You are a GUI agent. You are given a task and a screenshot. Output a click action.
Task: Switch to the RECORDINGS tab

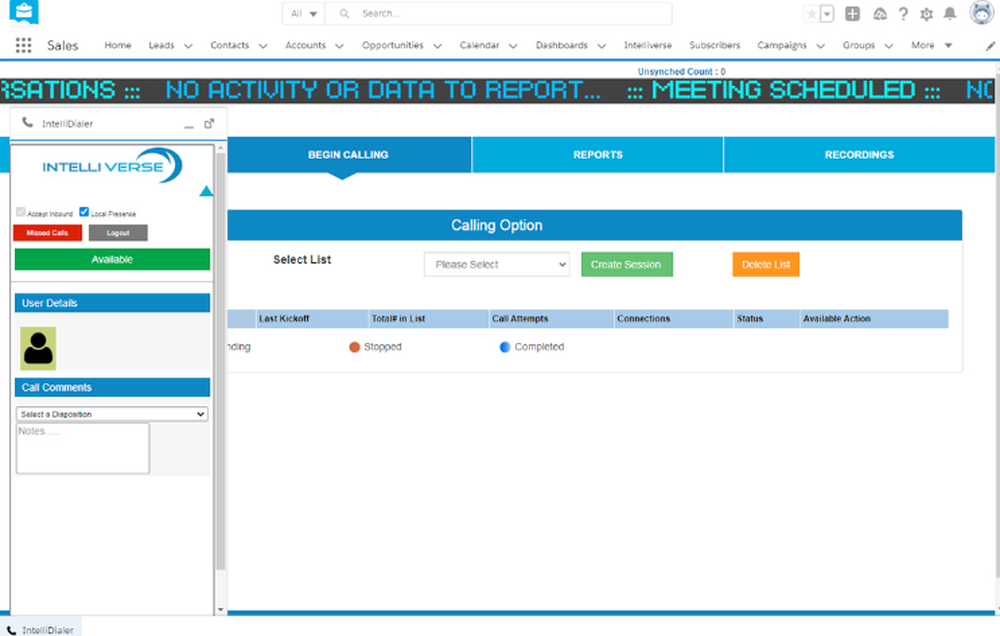[x=859, y=154]
